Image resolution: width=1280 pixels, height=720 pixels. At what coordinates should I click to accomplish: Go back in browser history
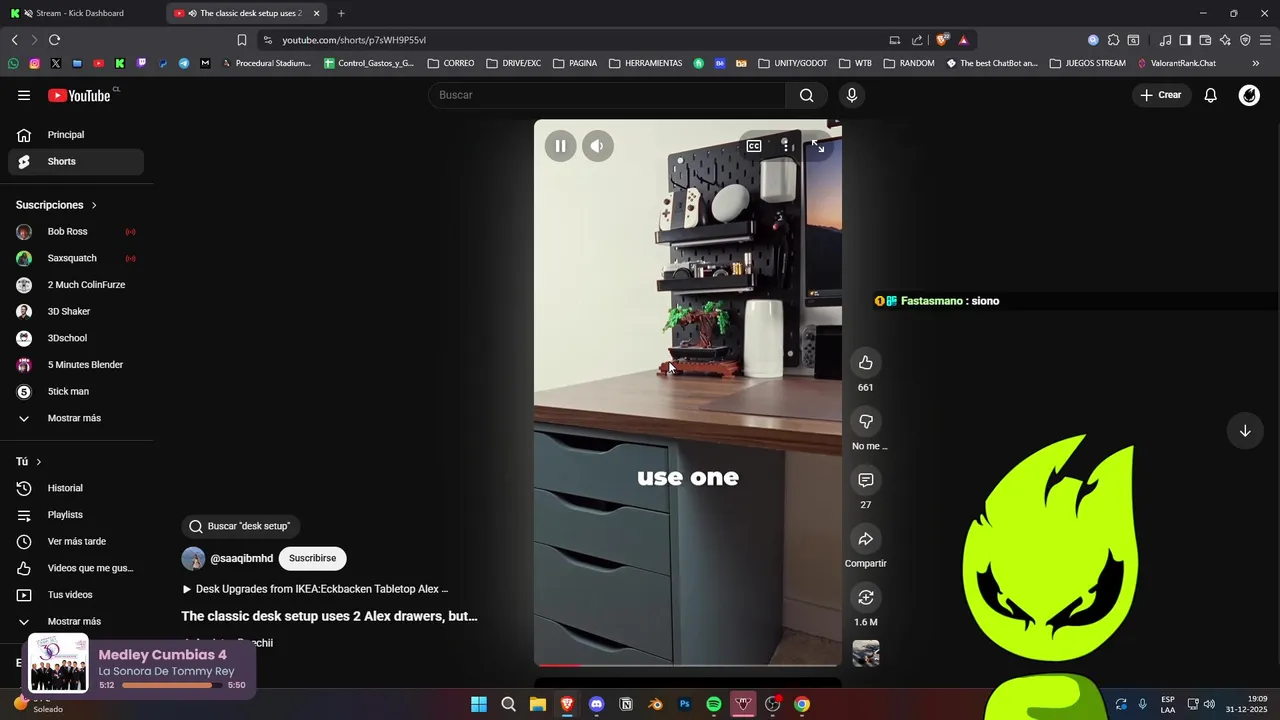coord(14,40)
